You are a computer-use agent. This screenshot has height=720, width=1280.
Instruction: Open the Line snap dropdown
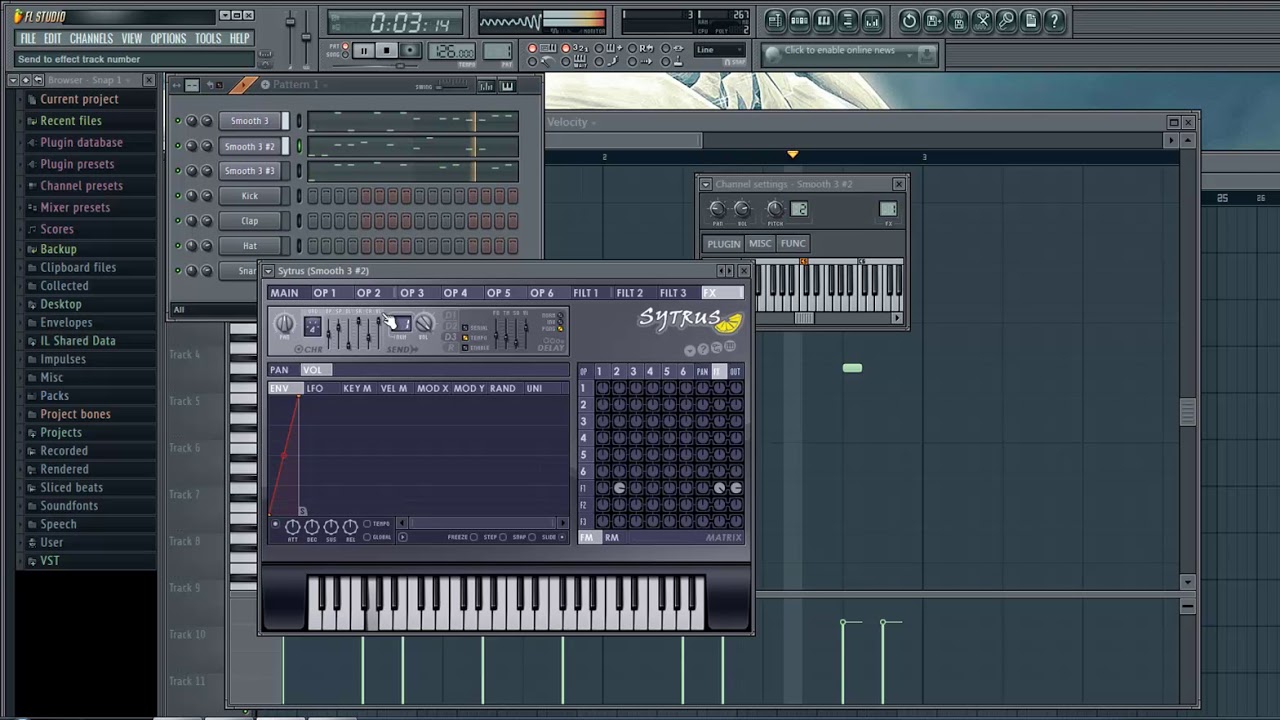pos(720,50)
